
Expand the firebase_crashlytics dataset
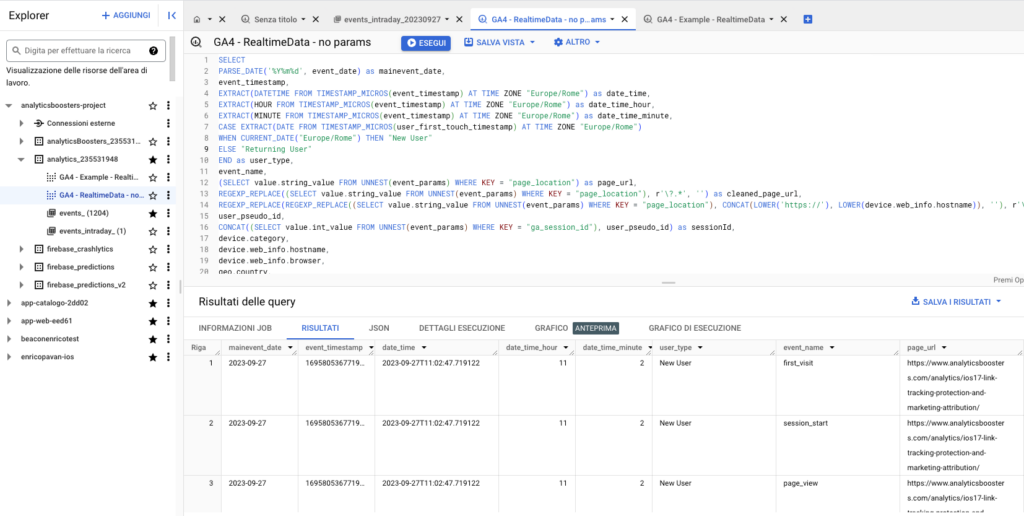coord(22,249)
